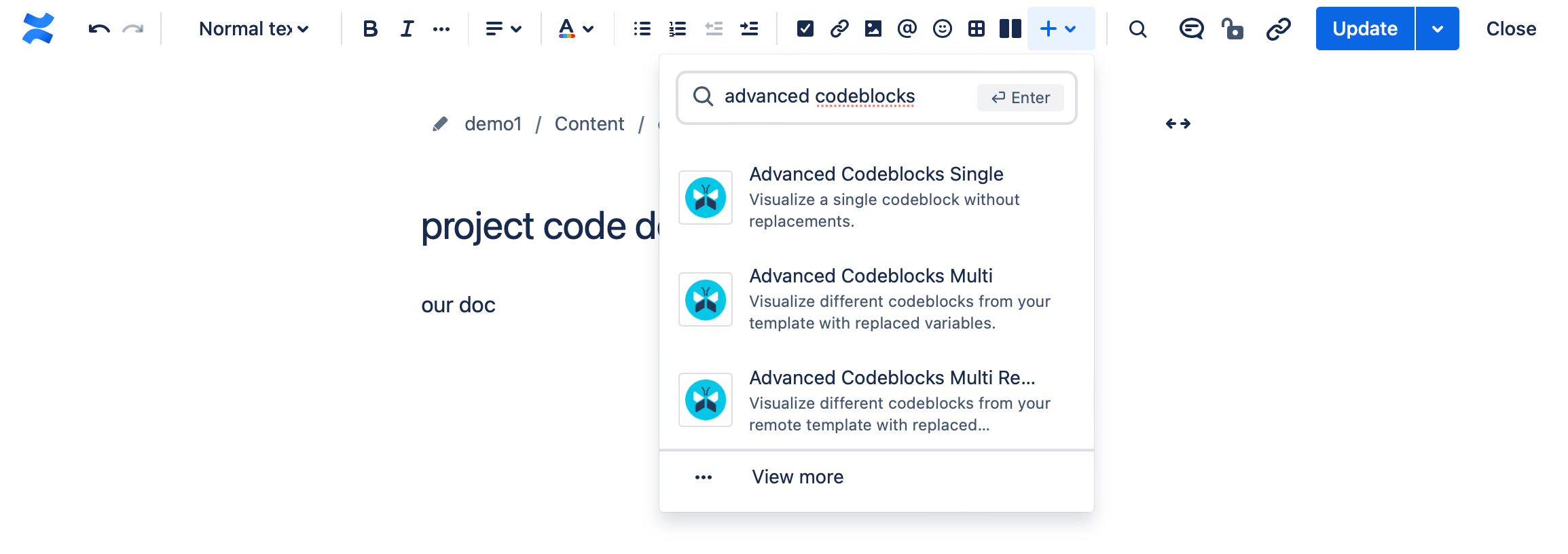1568x554 pixels.
Task: Click the Advanced Codeblocks Multi butterfly icon
Action: pos(706,299)
